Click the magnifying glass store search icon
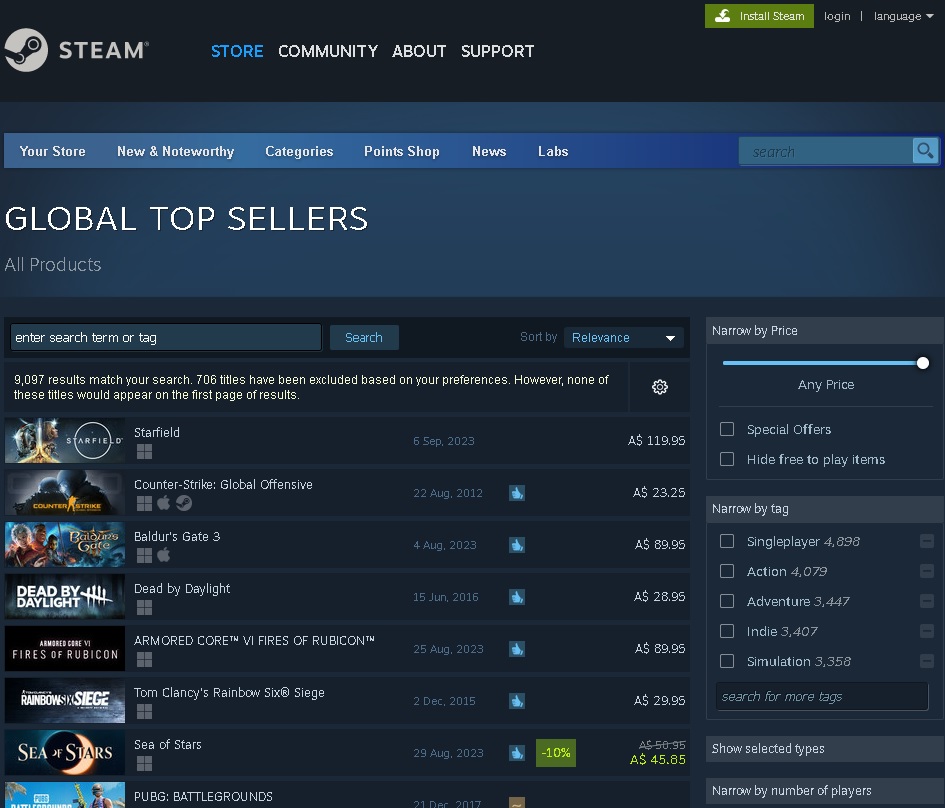 coord(925,151)
